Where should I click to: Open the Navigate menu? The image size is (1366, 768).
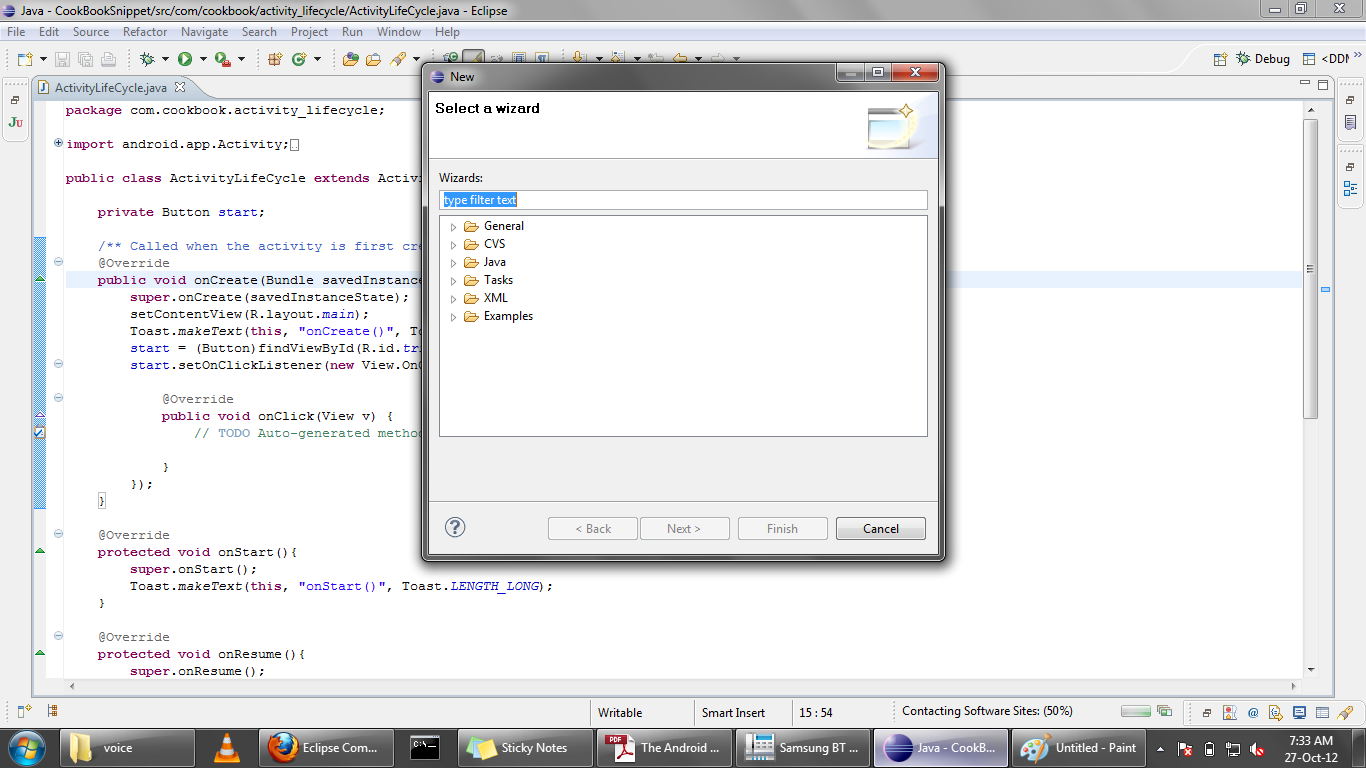(205, 32)
